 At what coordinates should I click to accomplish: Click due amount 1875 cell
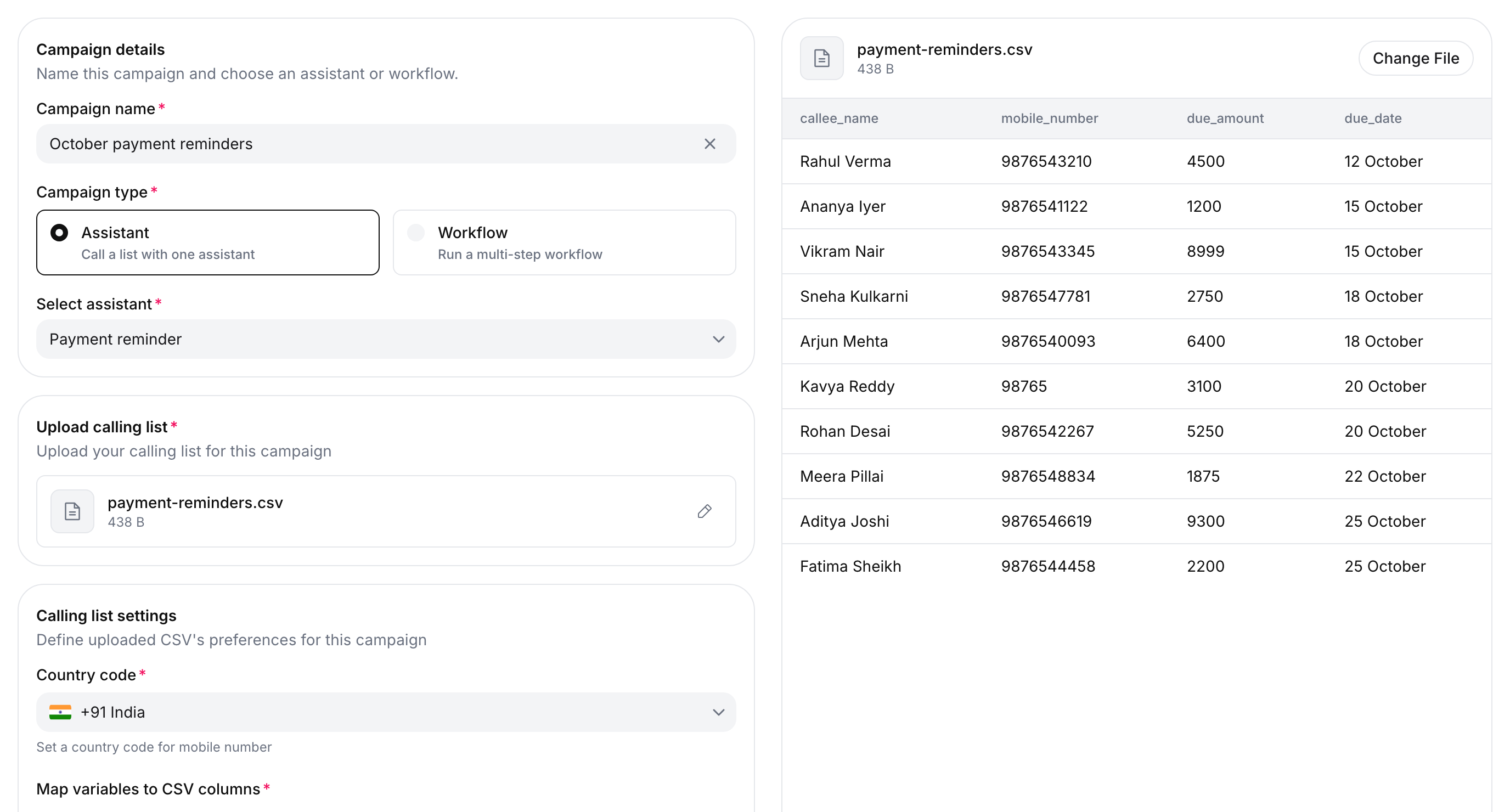click(x=1203, y=477)
